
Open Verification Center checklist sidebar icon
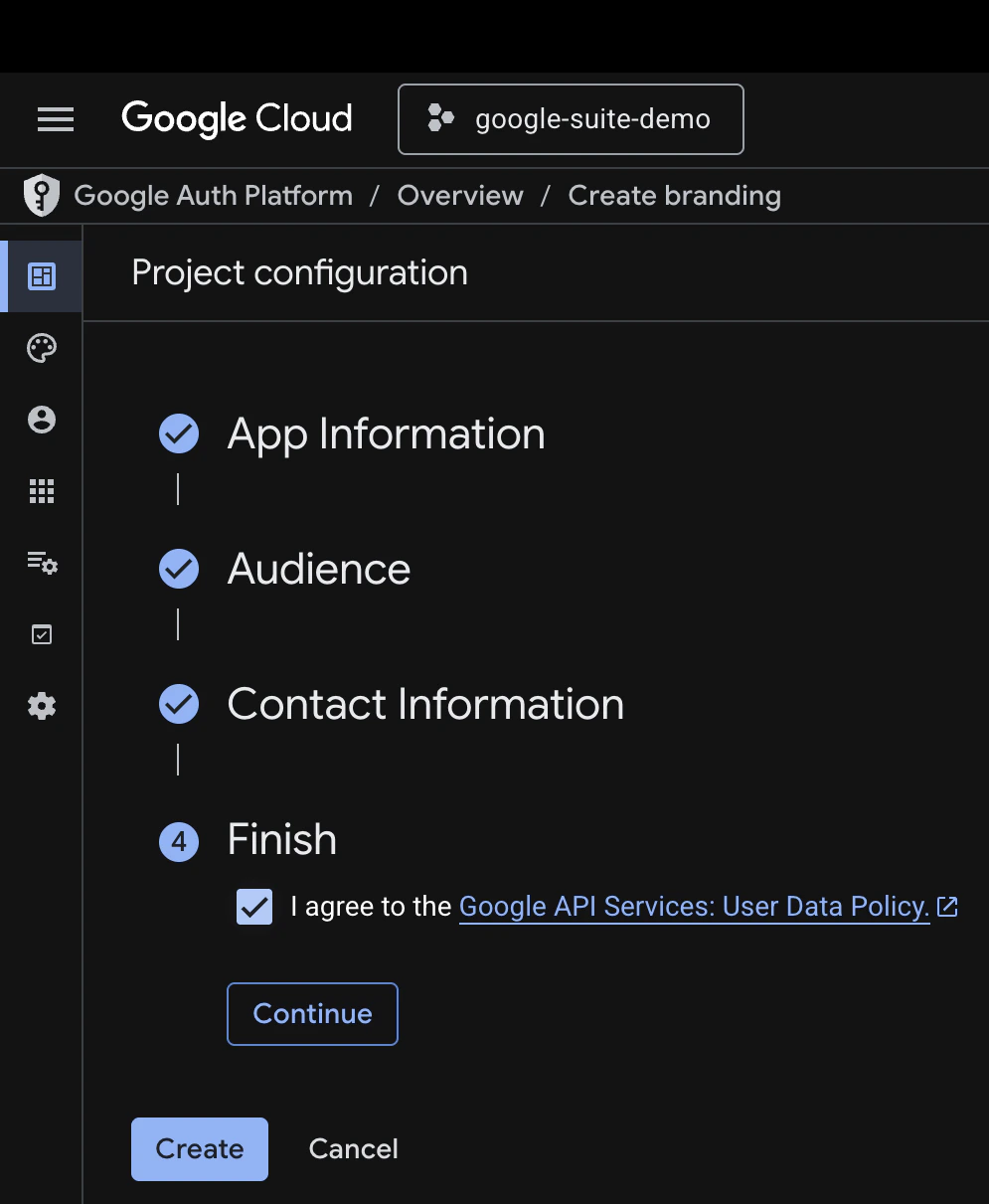pyautogui.click(x=42, y=634)
